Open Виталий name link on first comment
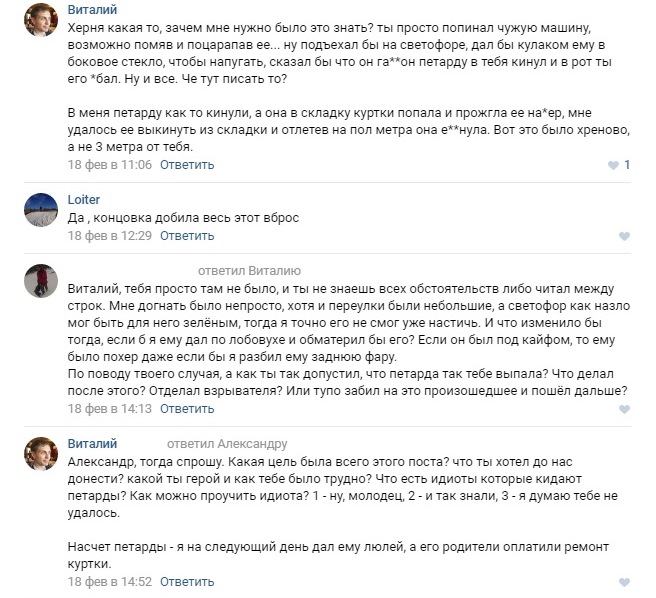The width and height of the screenshot is (656, 598). (x=92, y=10)
